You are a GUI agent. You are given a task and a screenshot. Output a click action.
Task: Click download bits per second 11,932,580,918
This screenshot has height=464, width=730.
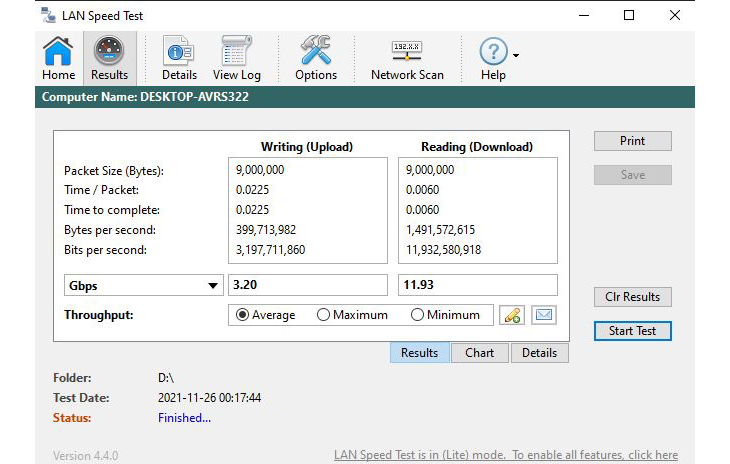point(443,250)
